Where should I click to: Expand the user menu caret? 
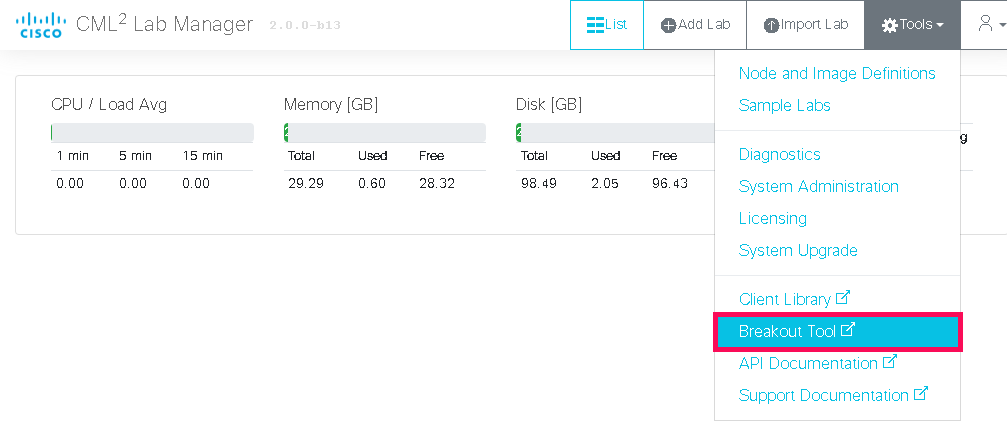1003,26
